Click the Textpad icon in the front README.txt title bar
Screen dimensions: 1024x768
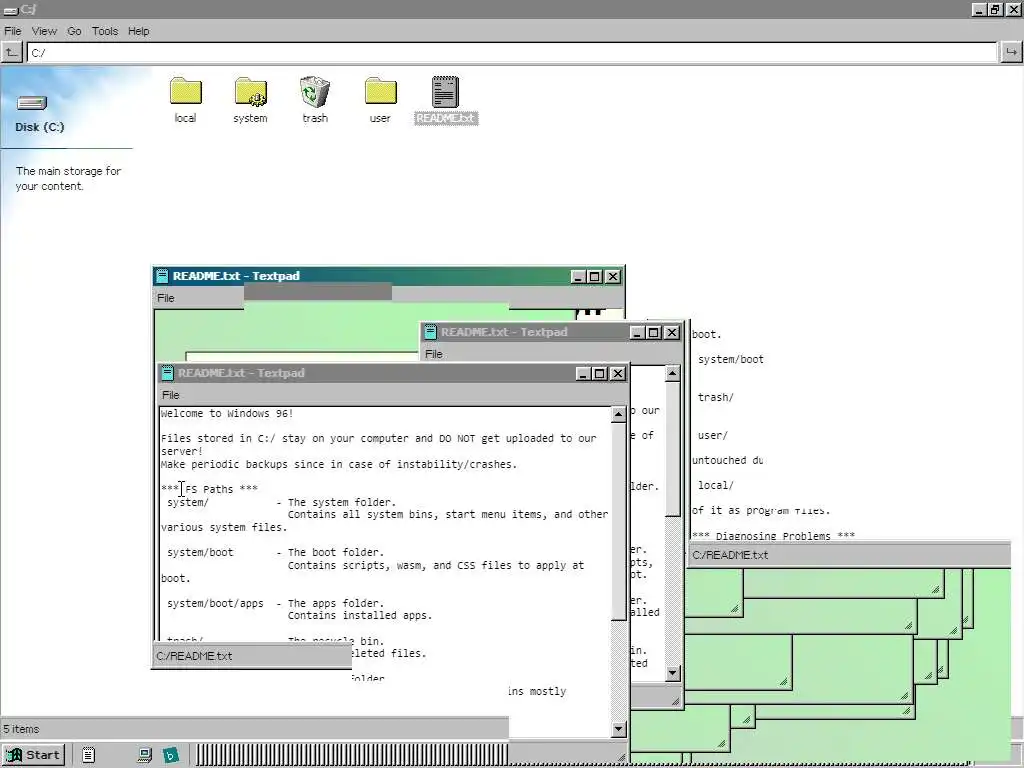(167, 373)
